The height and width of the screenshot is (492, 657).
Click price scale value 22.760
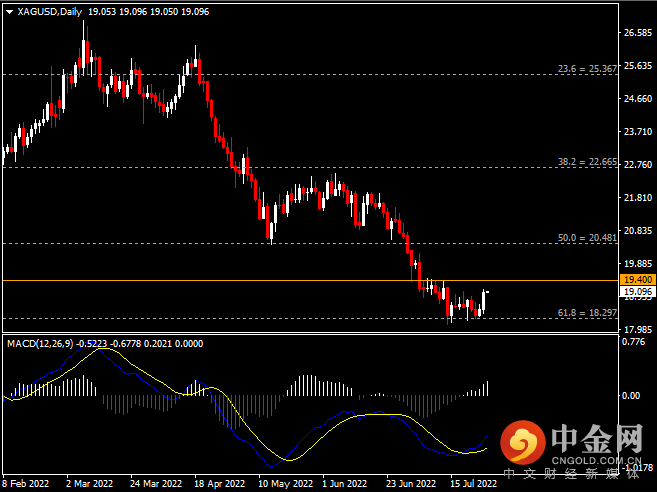click(x=638, y=165)
